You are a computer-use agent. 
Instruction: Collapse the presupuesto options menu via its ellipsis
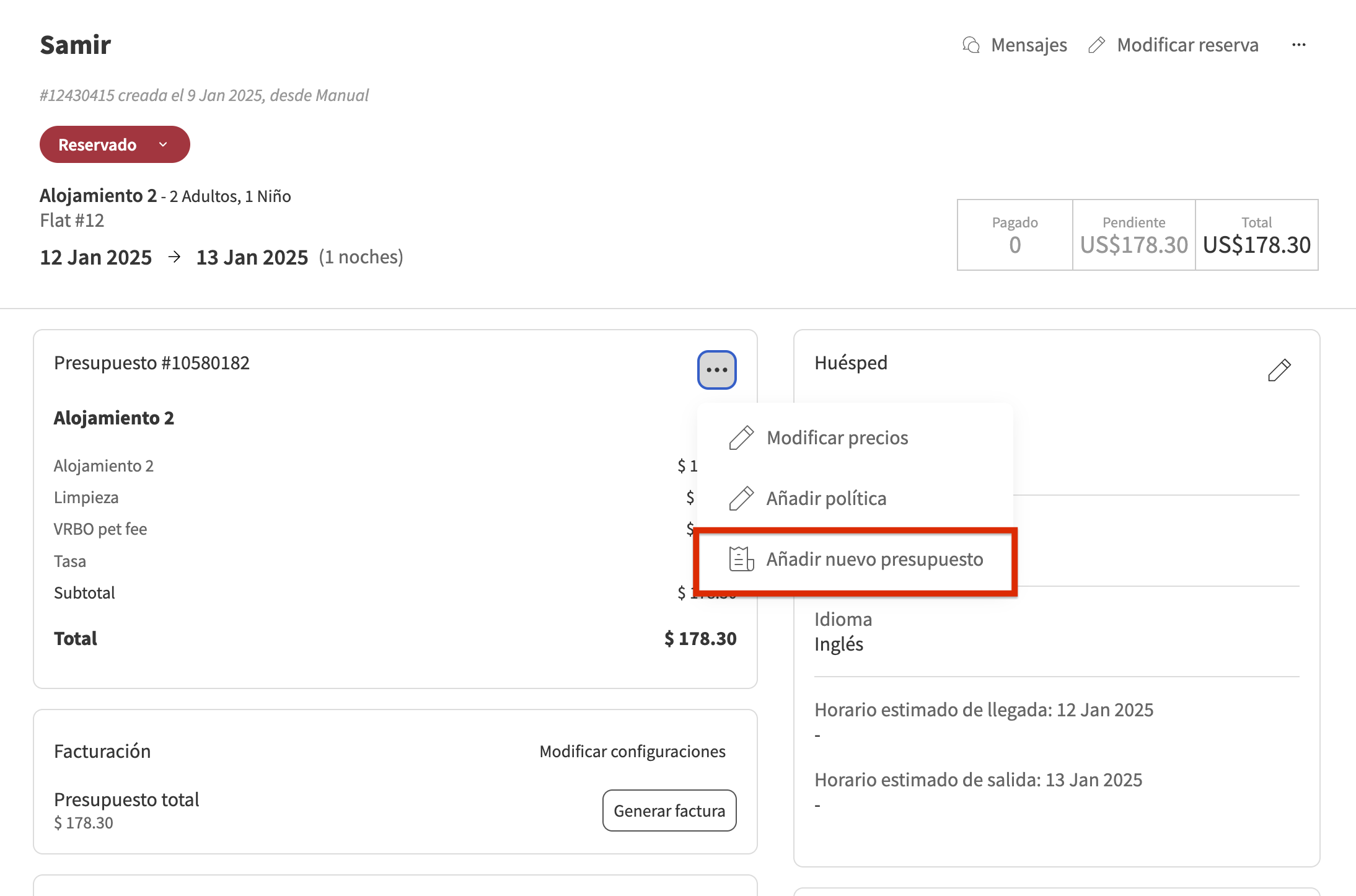pyautogui.click(x=716, y=369)
